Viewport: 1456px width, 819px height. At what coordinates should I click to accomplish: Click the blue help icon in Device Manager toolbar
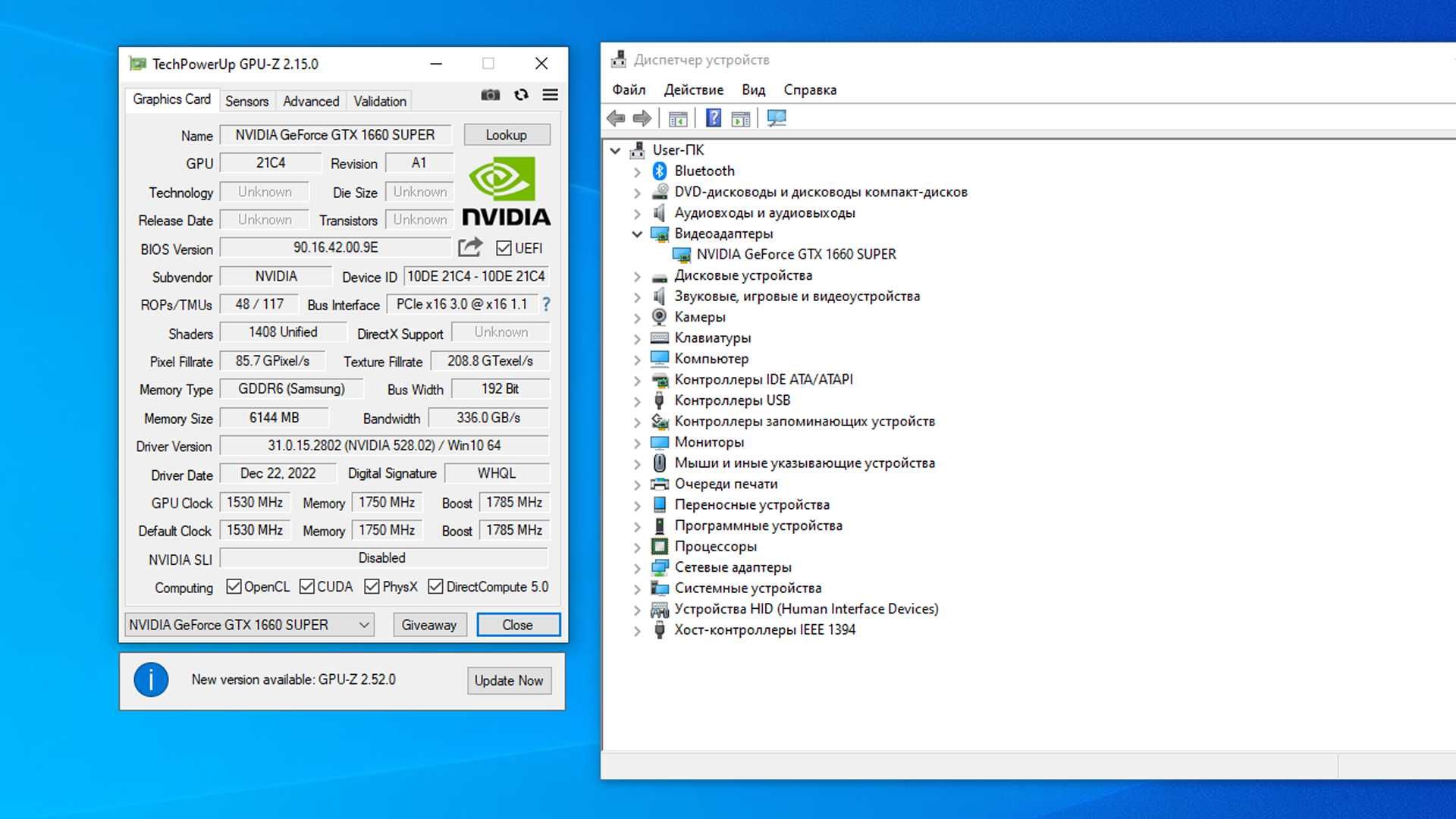click(714, 118)
